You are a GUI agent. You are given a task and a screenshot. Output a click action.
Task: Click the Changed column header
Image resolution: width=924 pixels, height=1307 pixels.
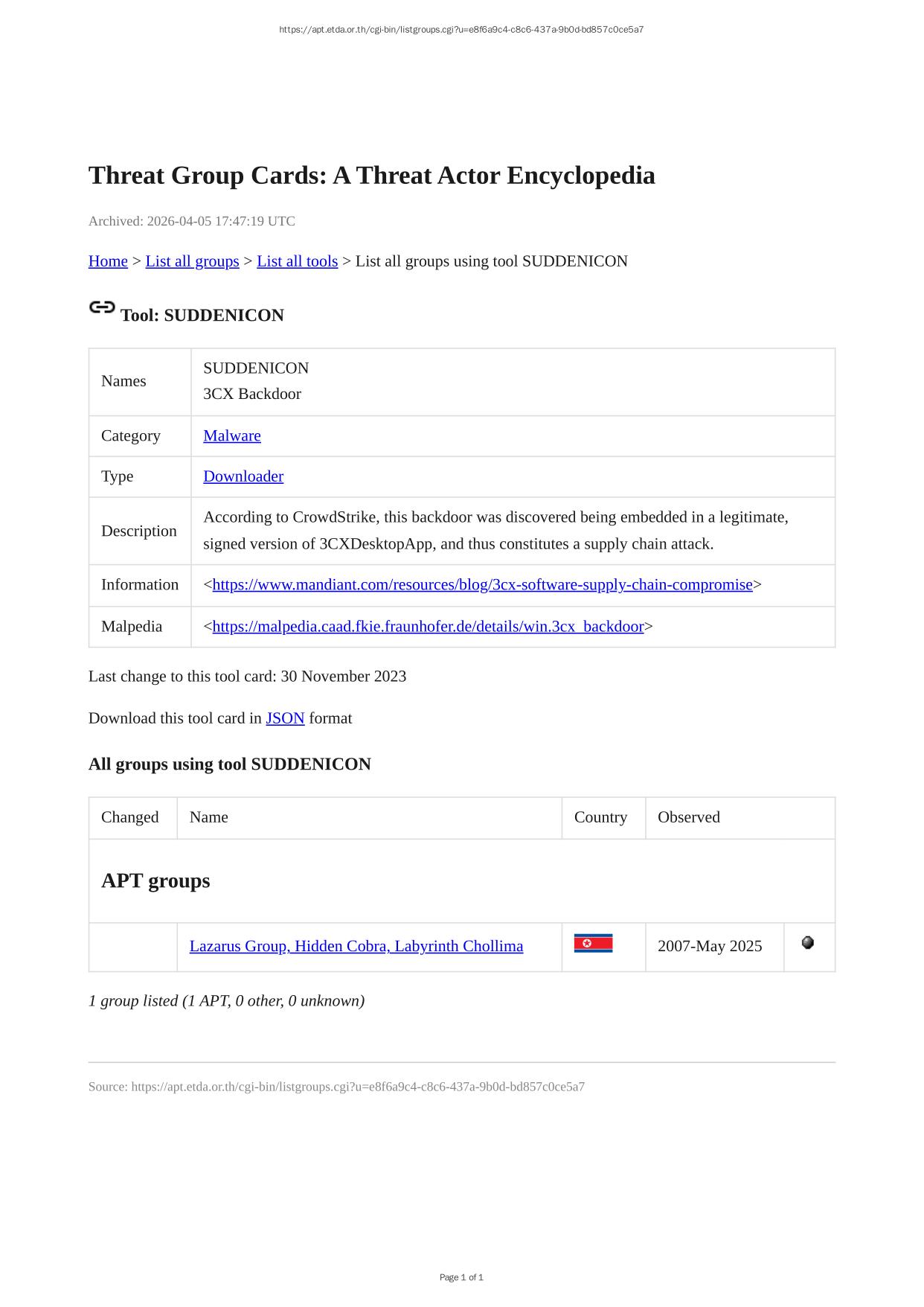[x=130, y=817]
